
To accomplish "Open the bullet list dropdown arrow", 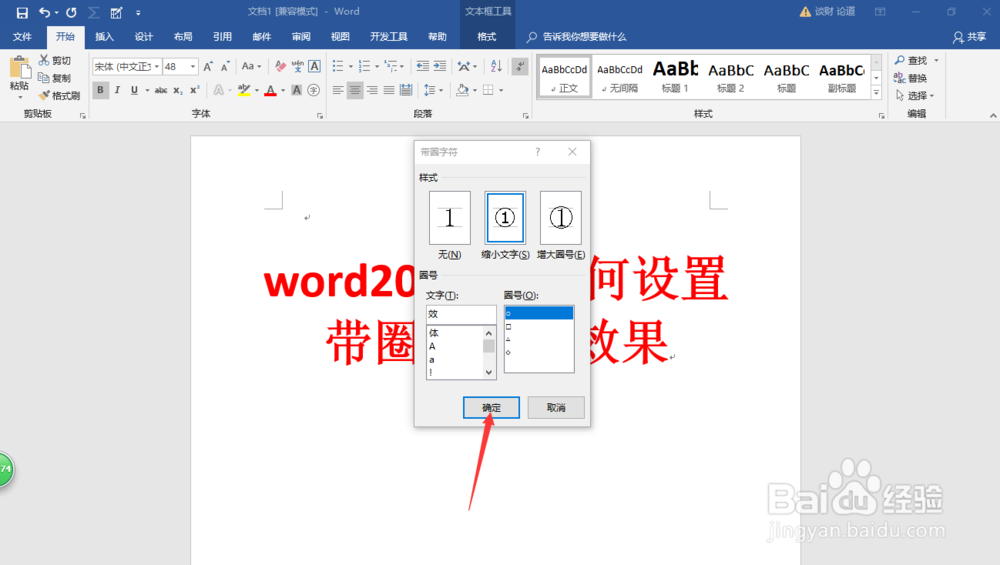I will click(x=351, y=66).
